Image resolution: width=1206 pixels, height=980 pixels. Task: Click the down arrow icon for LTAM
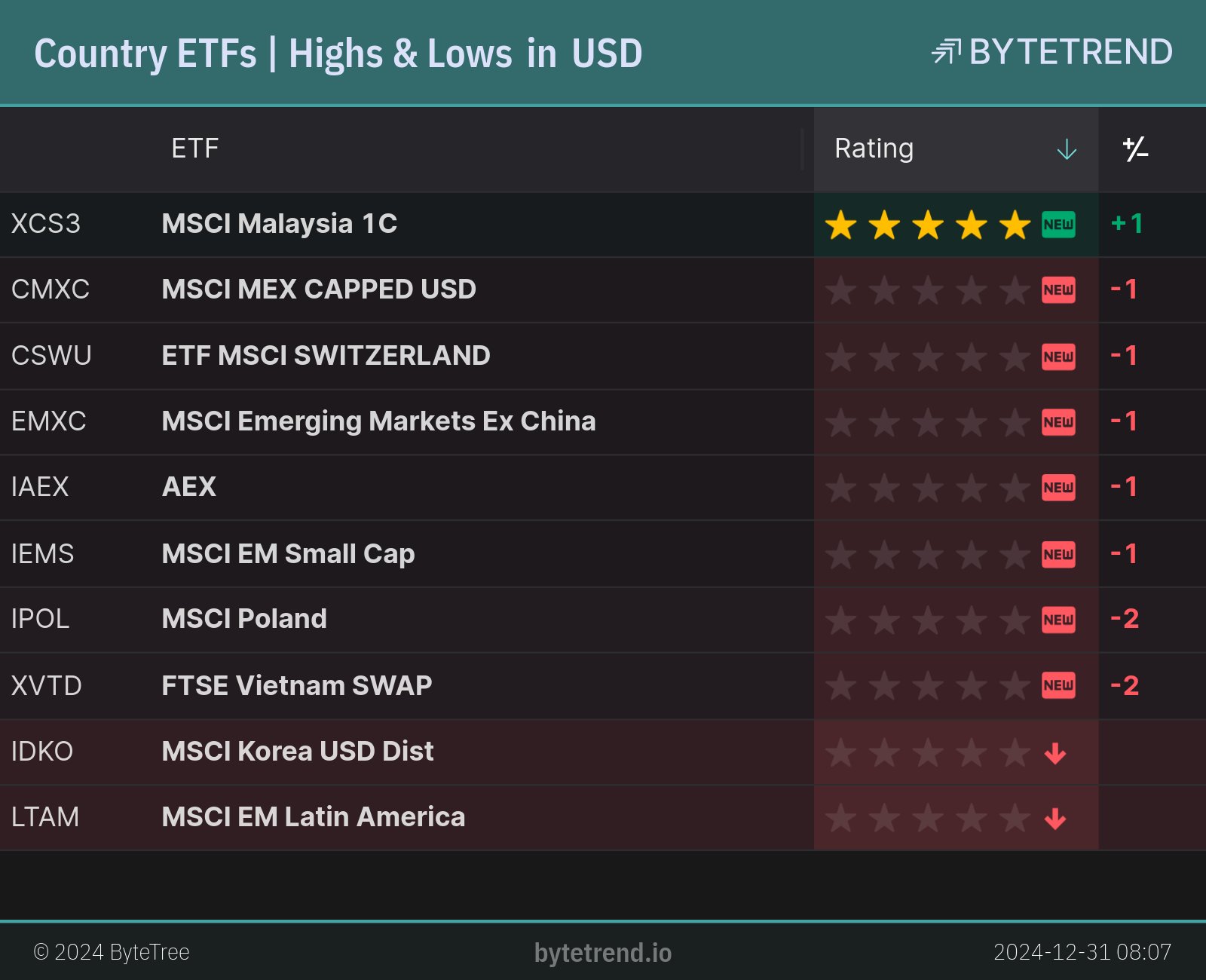coord(1055,818)
